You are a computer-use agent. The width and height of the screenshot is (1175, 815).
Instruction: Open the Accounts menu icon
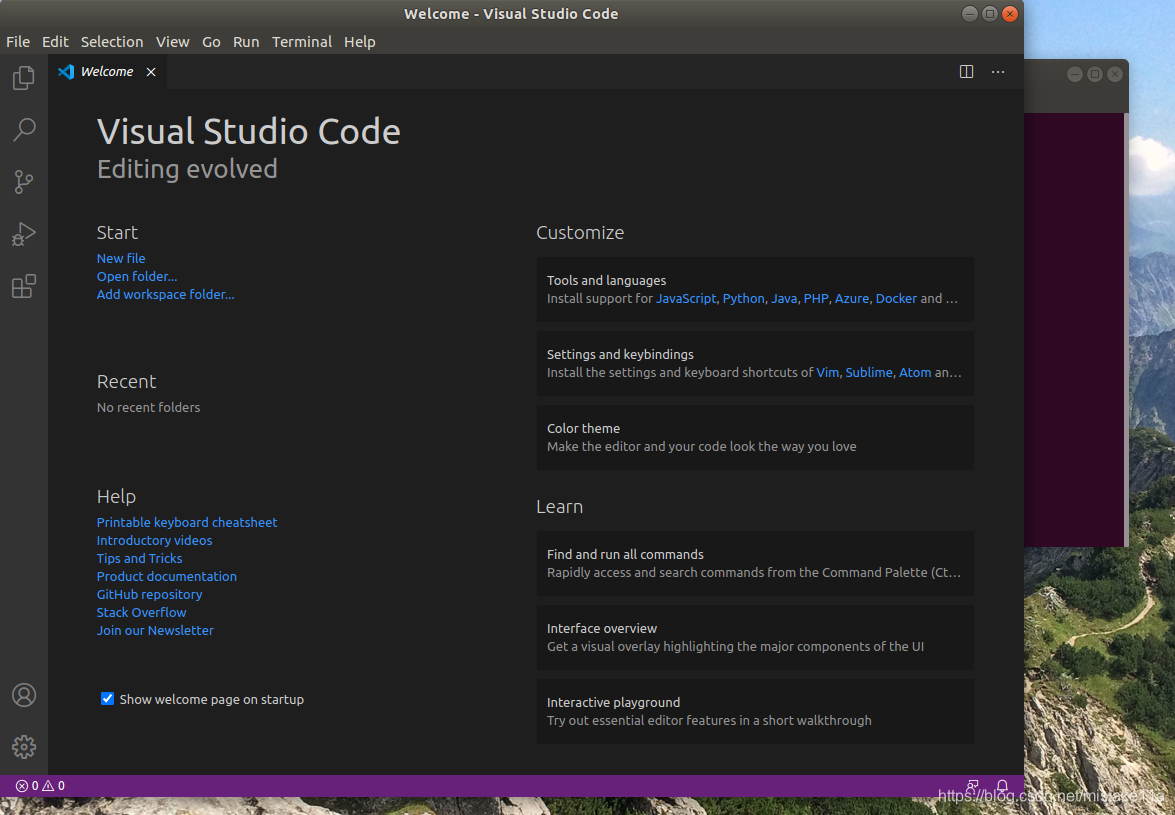pyautogui.click(x=24, y=695)
